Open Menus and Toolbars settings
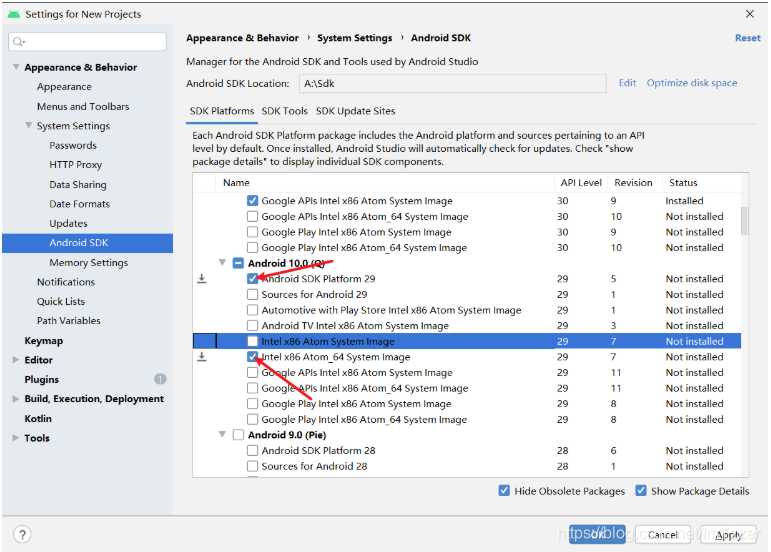Viewport: 771px width, 552px height. point(83,106)
